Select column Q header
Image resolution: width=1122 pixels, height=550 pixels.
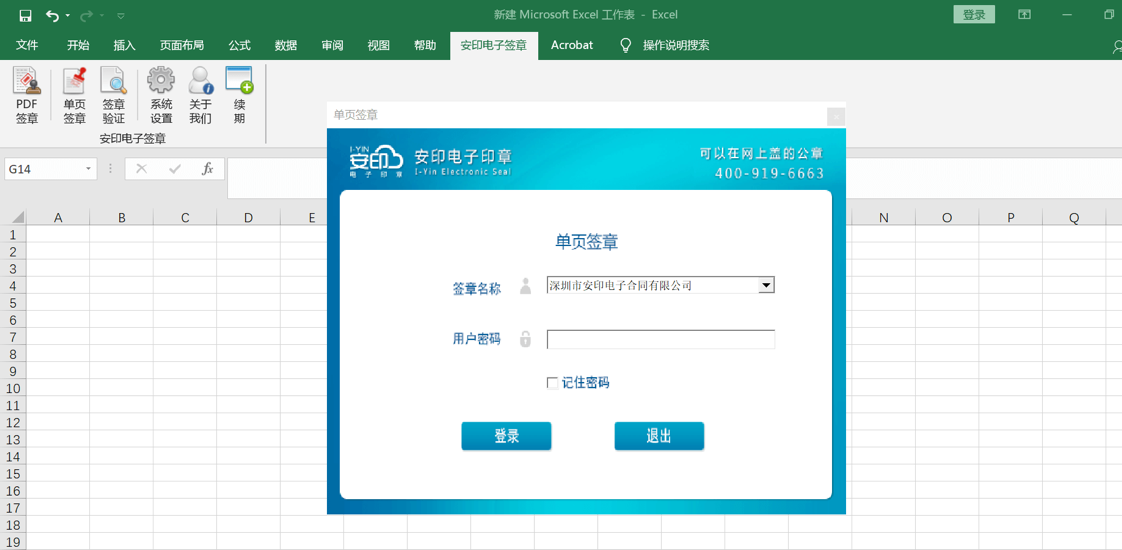click(1074, 217)
